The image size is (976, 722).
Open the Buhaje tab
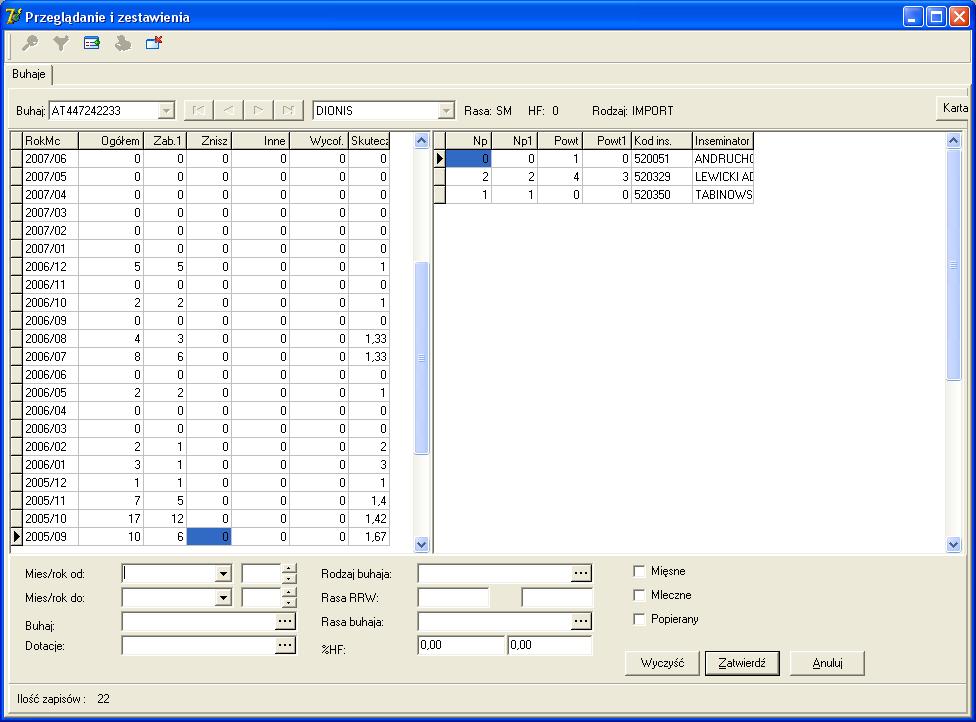pos(29,74)
